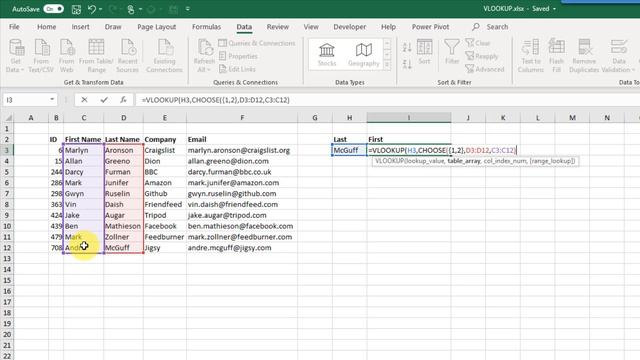The width and height of the screenshot is (640, 360).
Task: Click the Mathieson last name cell
Action: point(123,226)
